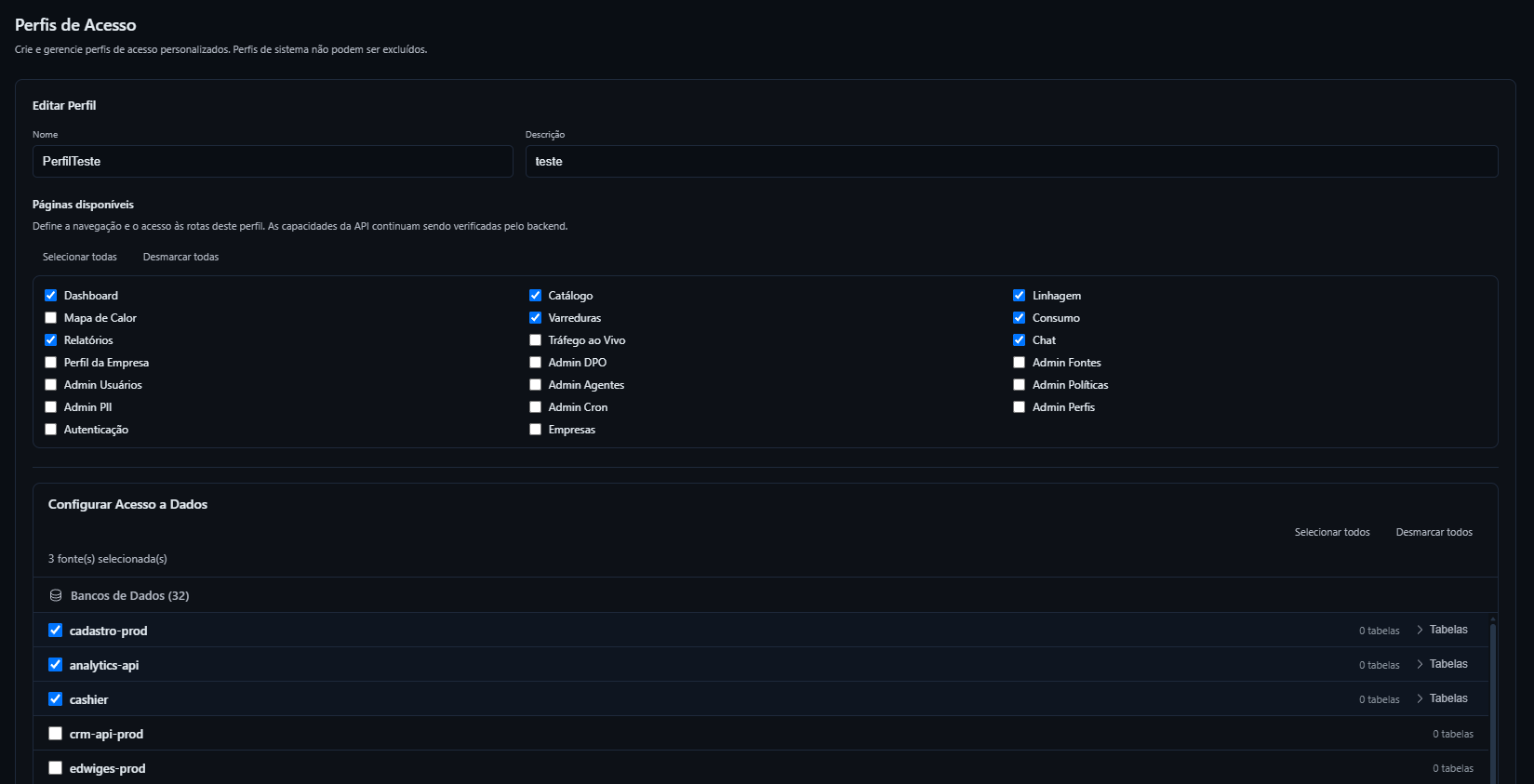Click the 'Perfis de Acesso' page title
The width and height of the screenshot is (1534, 784).
click(x=75, y=25)
